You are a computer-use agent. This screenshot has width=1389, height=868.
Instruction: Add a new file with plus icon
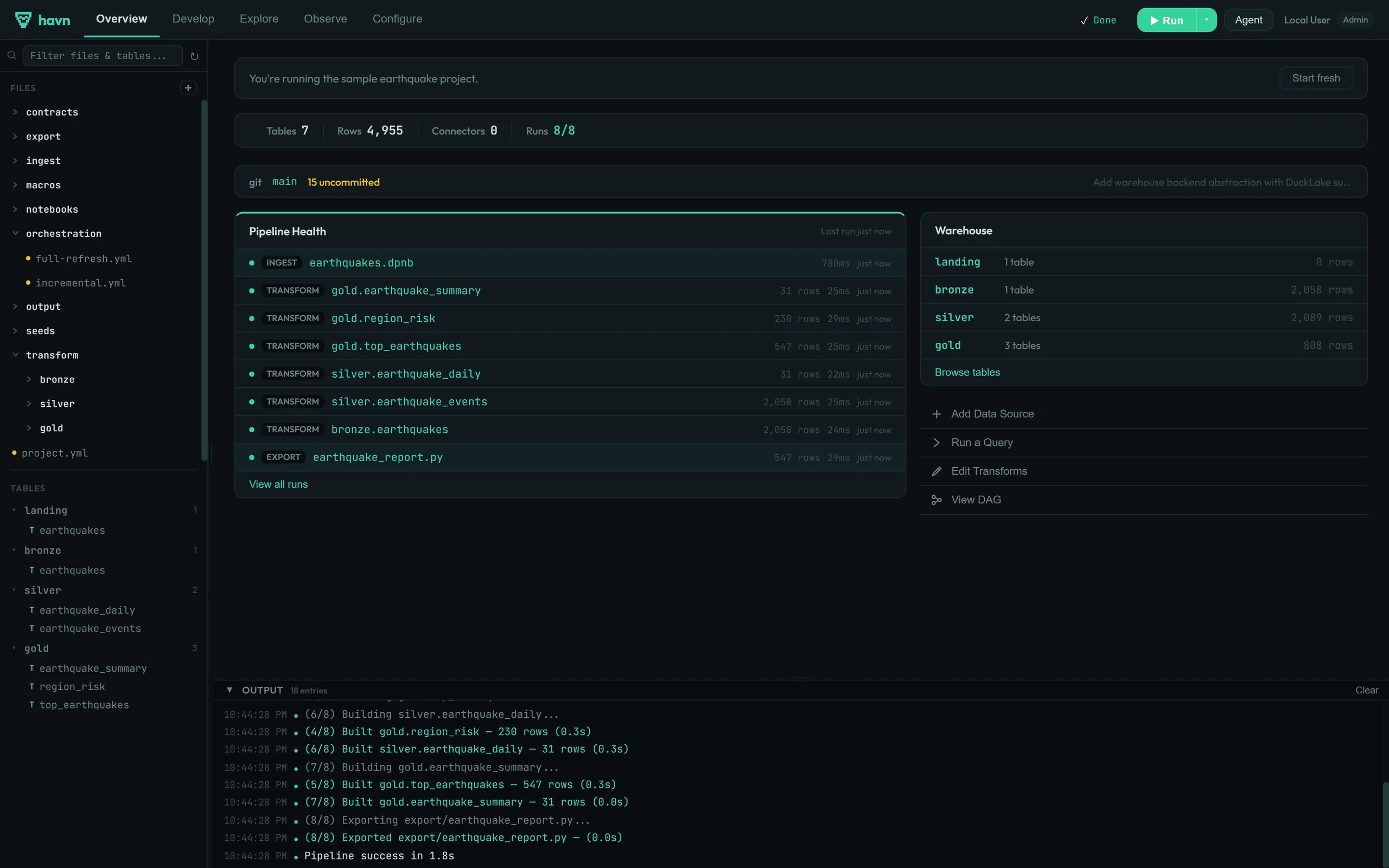point(188,88)
